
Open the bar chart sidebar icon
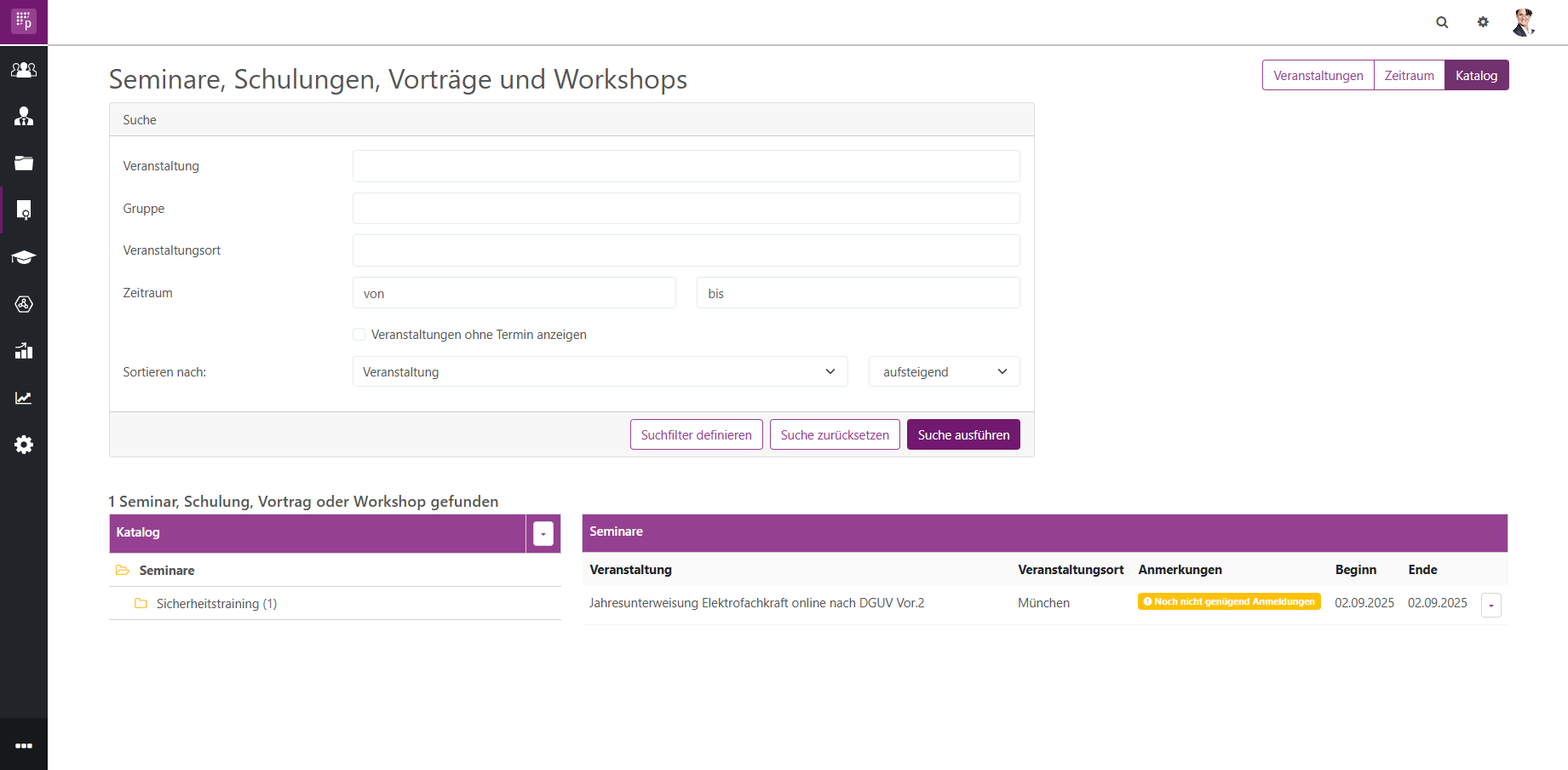point(24,351)
